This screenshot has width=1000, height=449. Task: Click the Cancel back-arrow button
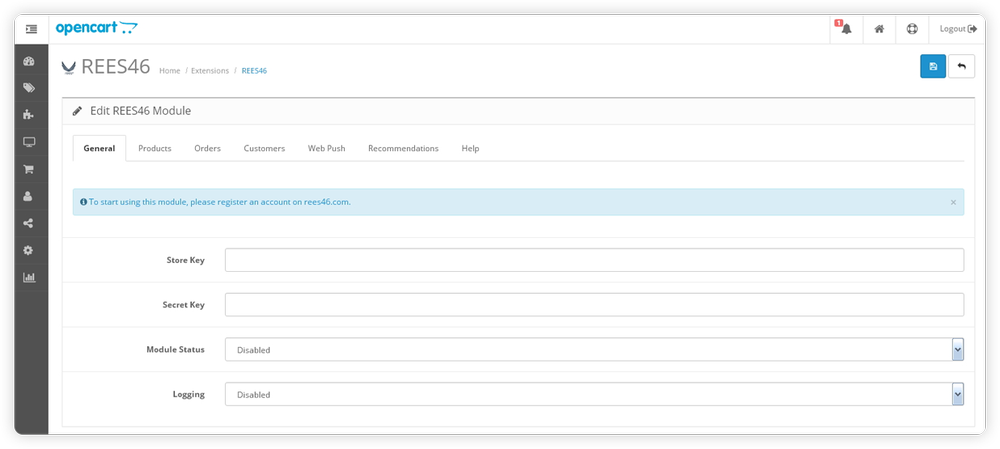[962, 66]
